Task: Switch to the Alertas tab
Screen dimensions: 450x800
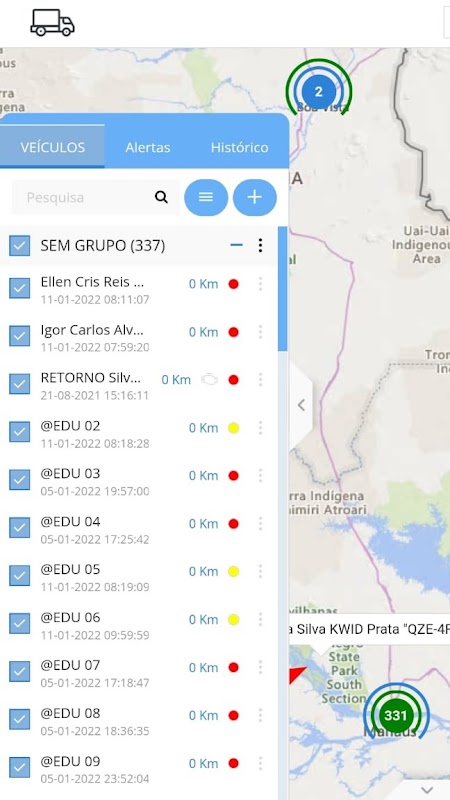Action: [148, 147]
